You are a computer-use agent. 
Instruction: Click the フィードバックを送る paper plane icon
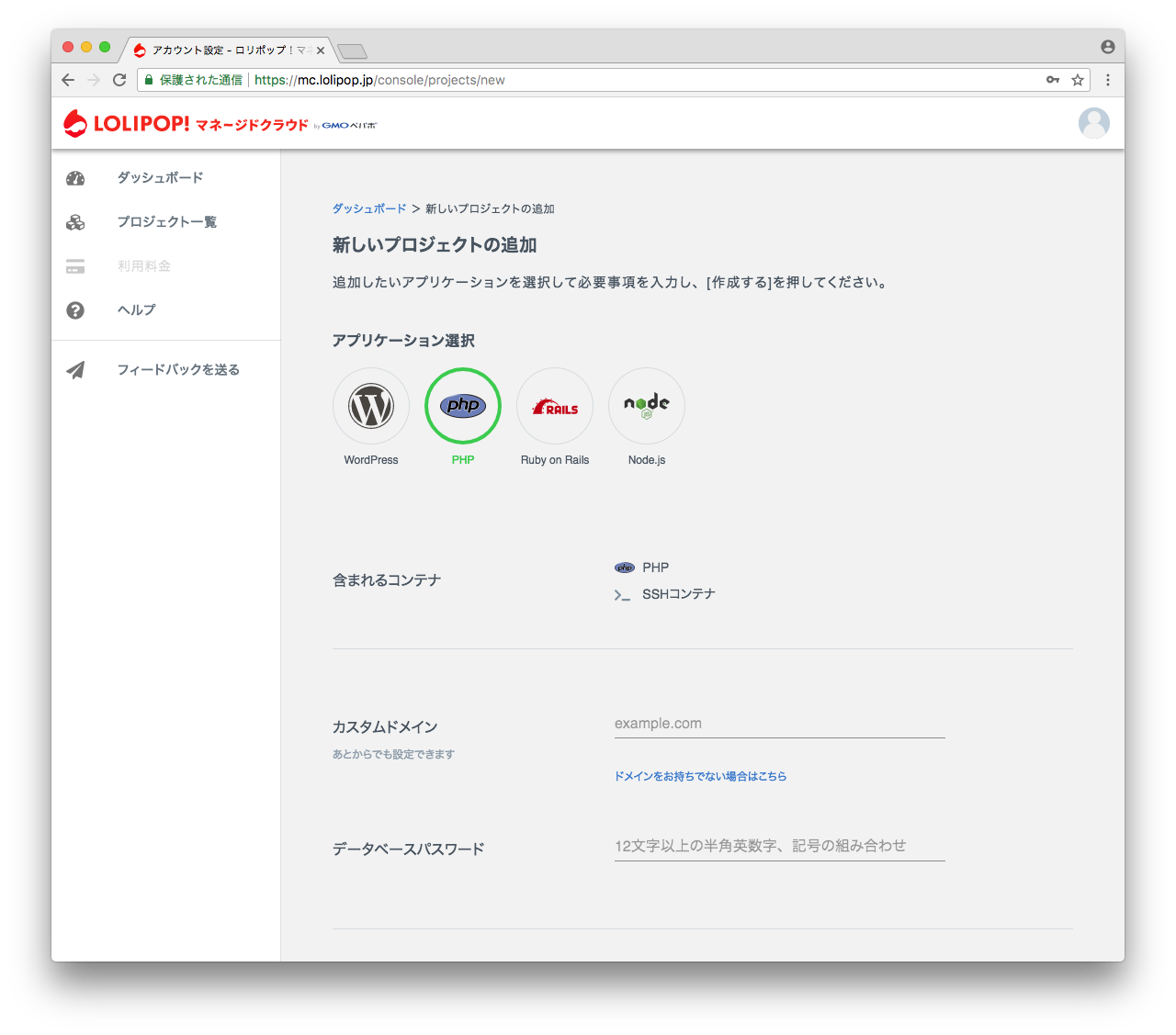(x=74, y=369)
